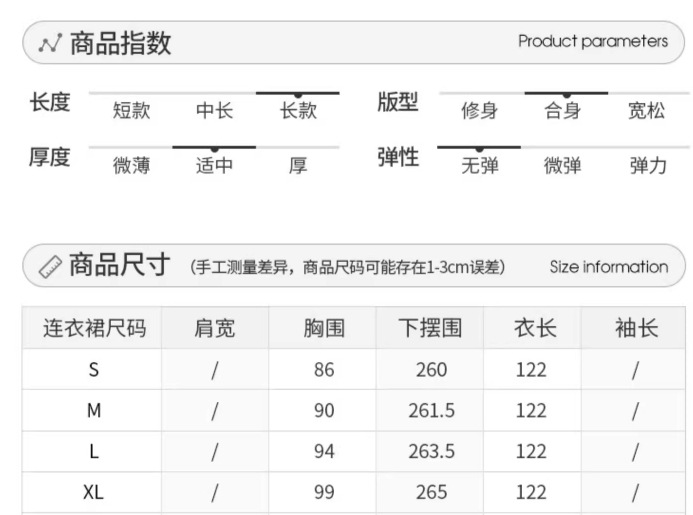Click the 连衣裙尺码 column header

pyautogui.click(x=94, y=328)
